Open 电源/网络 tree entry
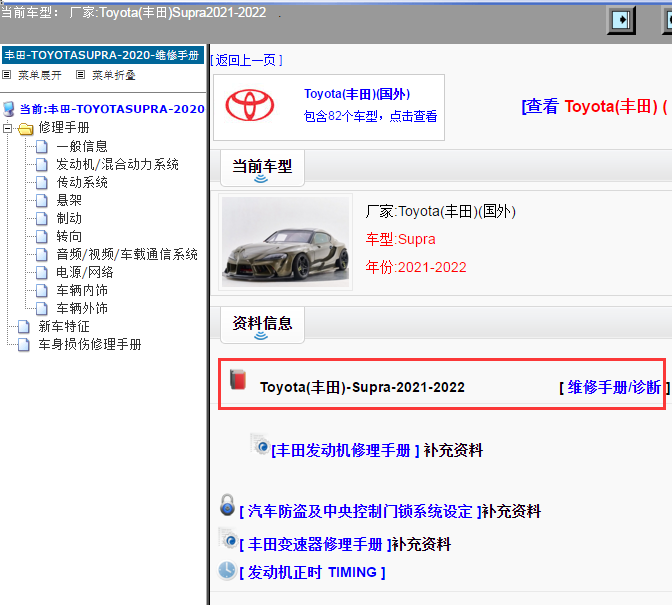The width and height of the screenshot is (672, 605). coord(85,273)
